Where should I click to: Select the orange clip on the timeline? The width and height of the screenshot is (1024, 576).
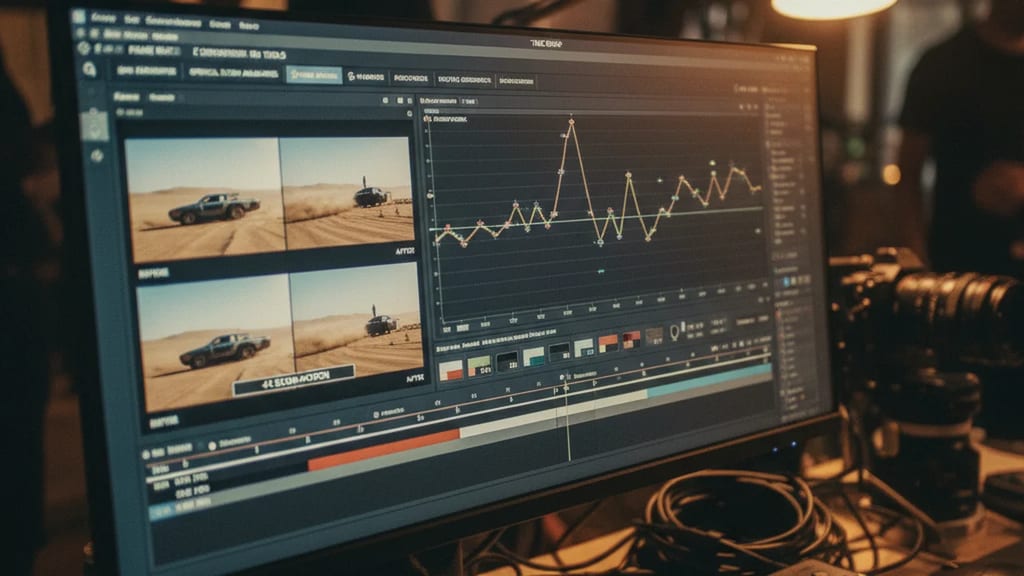(384, 449)
